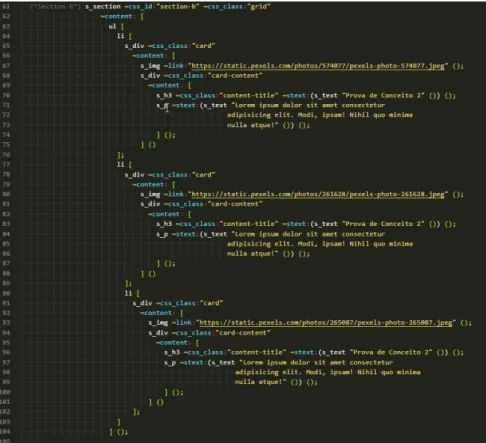Select line number 77 in gutter
Image resolution: width=486 pixels, height=443 pixels.
coord(6,164)
